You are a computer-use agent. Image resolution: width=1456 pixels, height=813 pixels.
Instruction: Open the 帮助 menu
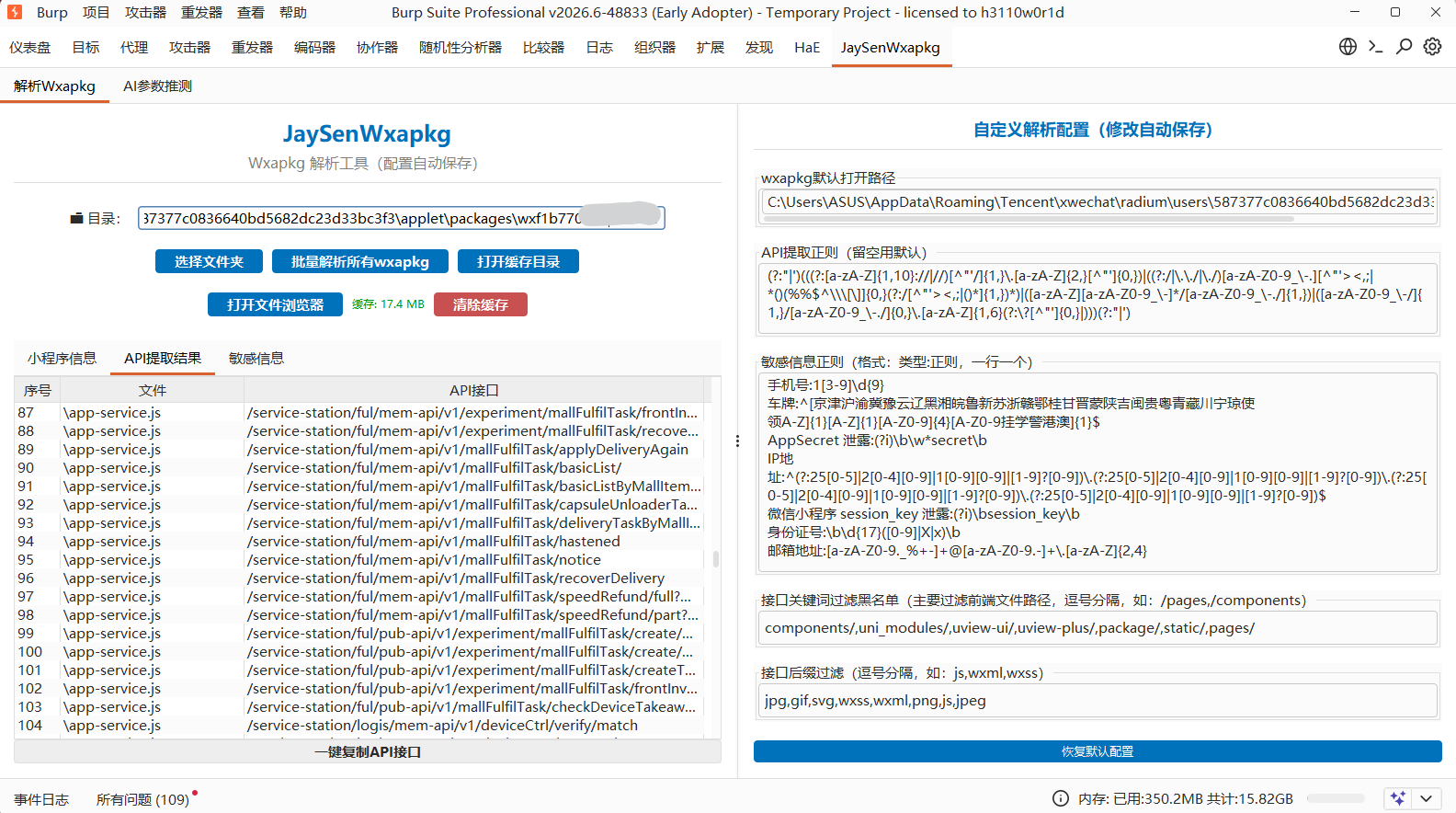coord(293,12)
